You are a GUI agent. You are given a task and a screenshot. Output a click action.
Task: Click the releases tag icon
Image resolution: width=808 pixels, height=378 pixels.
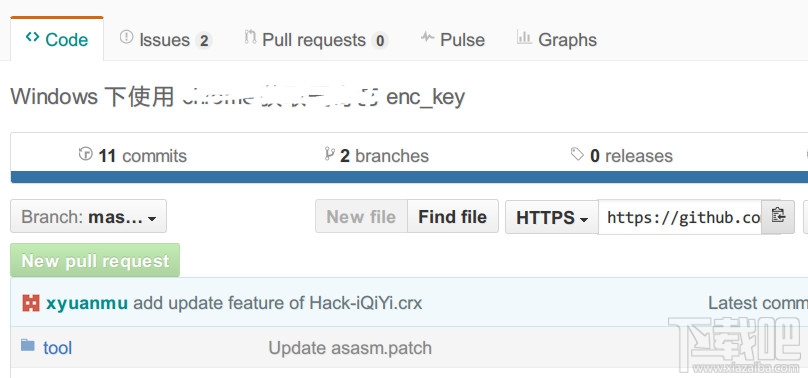pyautogui.click(x=577, y=153)
